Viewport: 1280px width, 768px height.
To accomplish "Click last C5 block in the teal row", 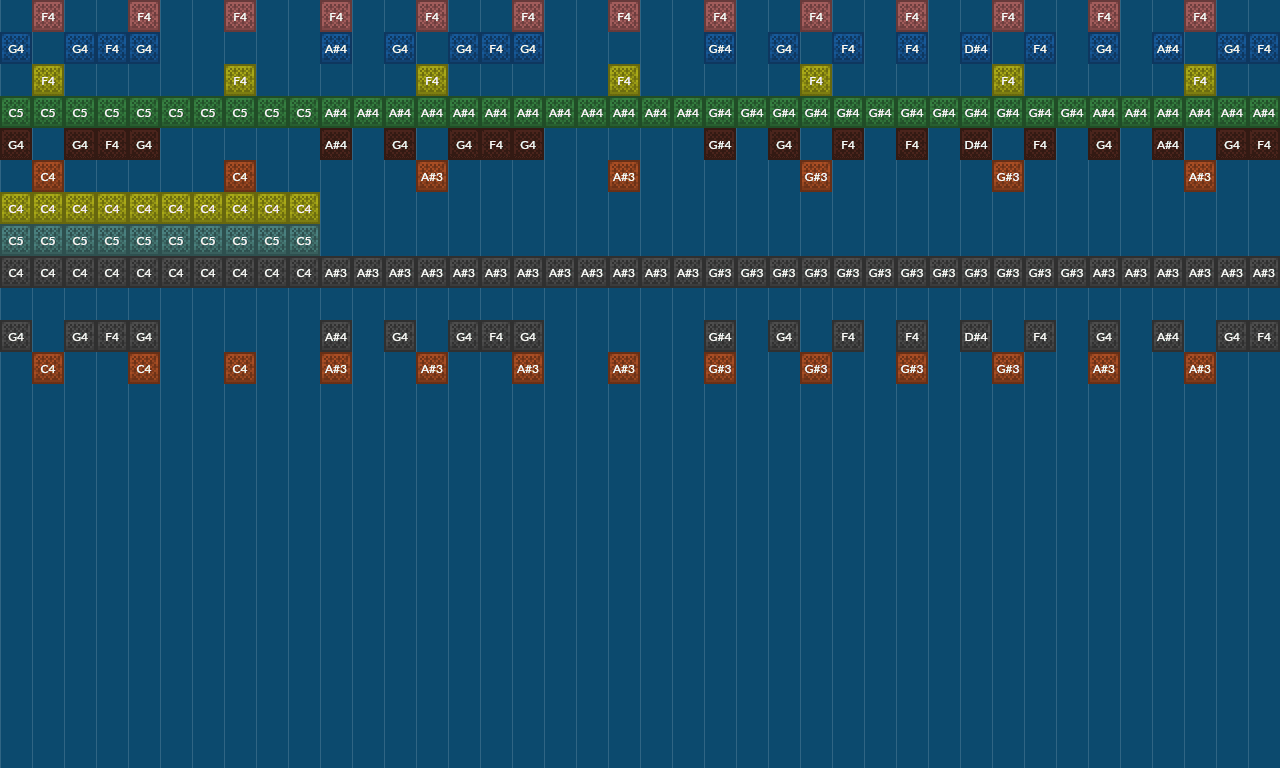I will pyautogui.click(x=304, y=240).
